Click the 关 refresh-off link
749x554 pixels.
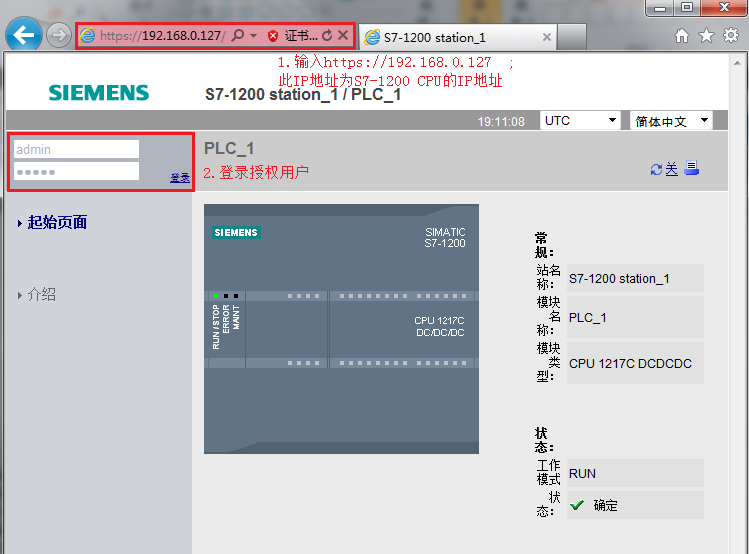point(672,169)
